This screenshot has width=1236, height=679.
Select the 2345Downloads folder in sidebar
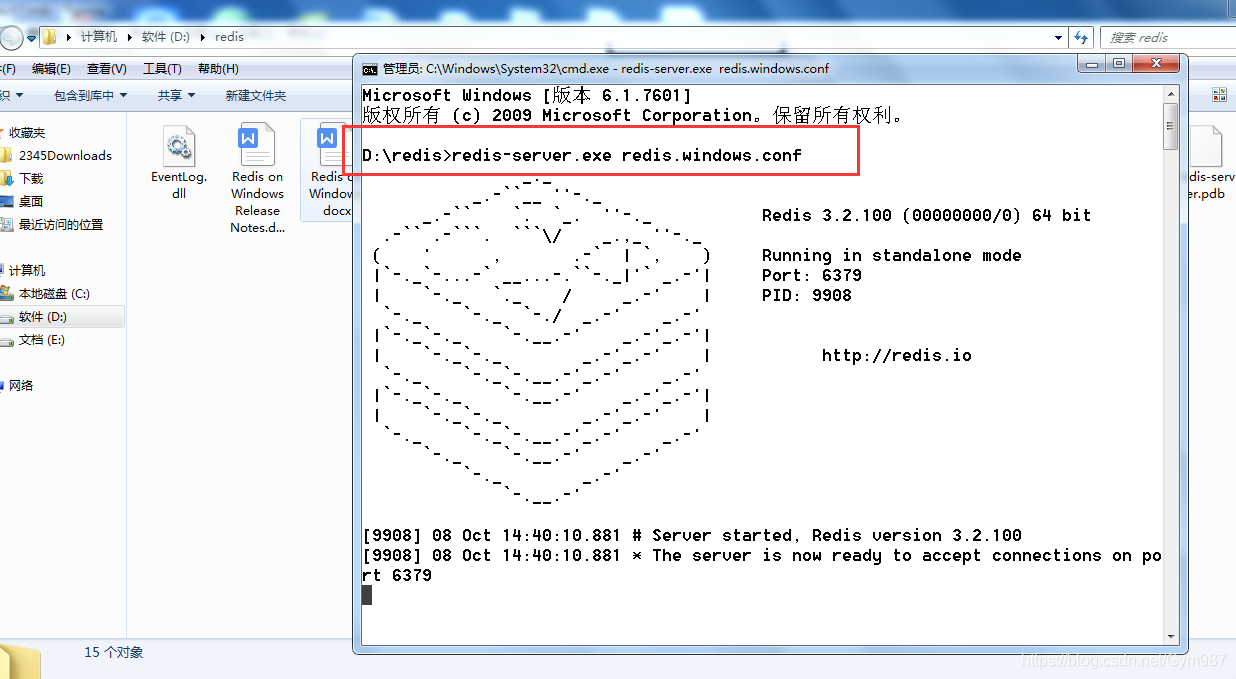[65, 155]
